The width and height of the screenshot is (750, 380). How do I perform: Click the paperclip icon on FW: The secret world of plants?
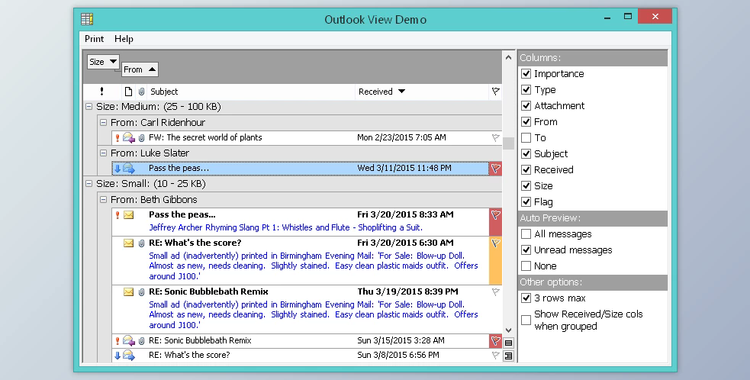pos(142,138)
